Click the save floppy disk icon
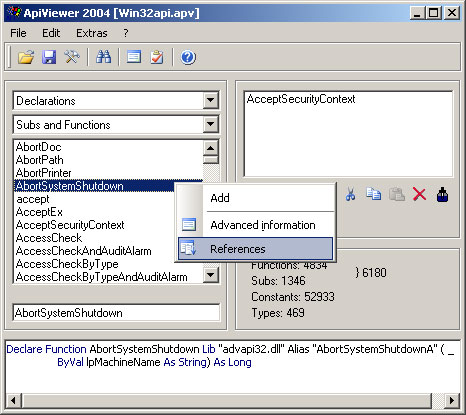 [49, 57]
